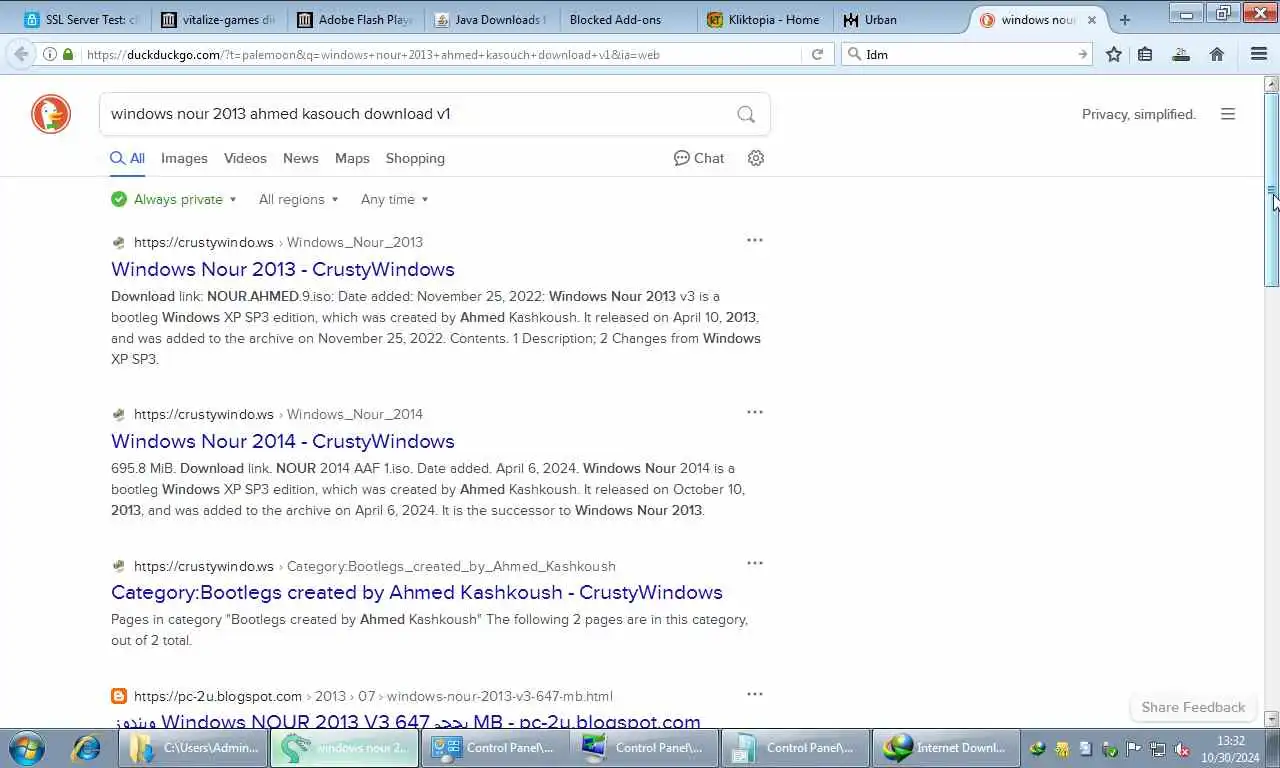Open Windows Start menu orb
Image resolution: width=1280 pixels, height=768 pixels.
[27, 747]
